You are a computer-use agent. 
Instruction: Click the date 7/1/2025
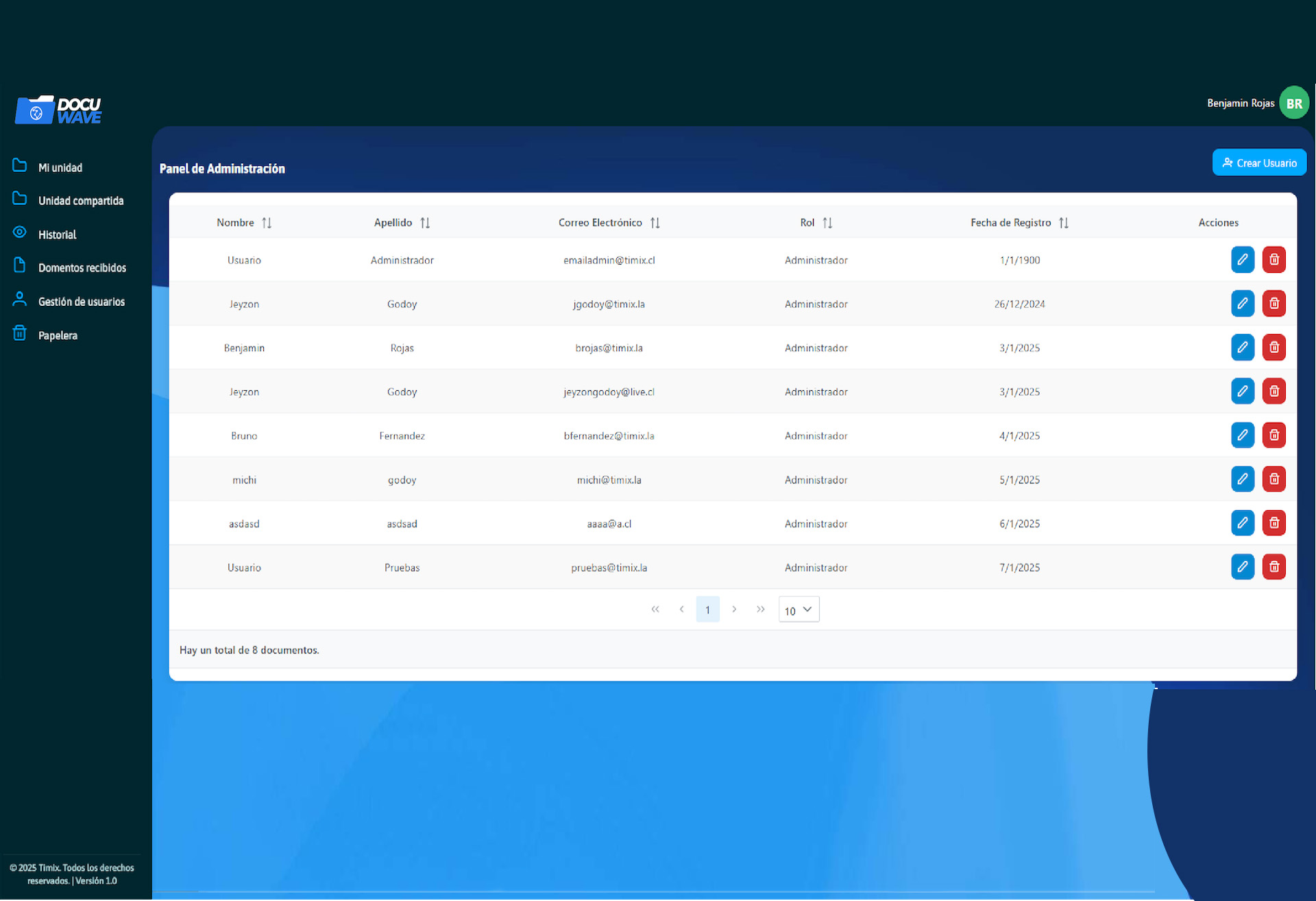pyautogui.click(x=1019, y=568)
